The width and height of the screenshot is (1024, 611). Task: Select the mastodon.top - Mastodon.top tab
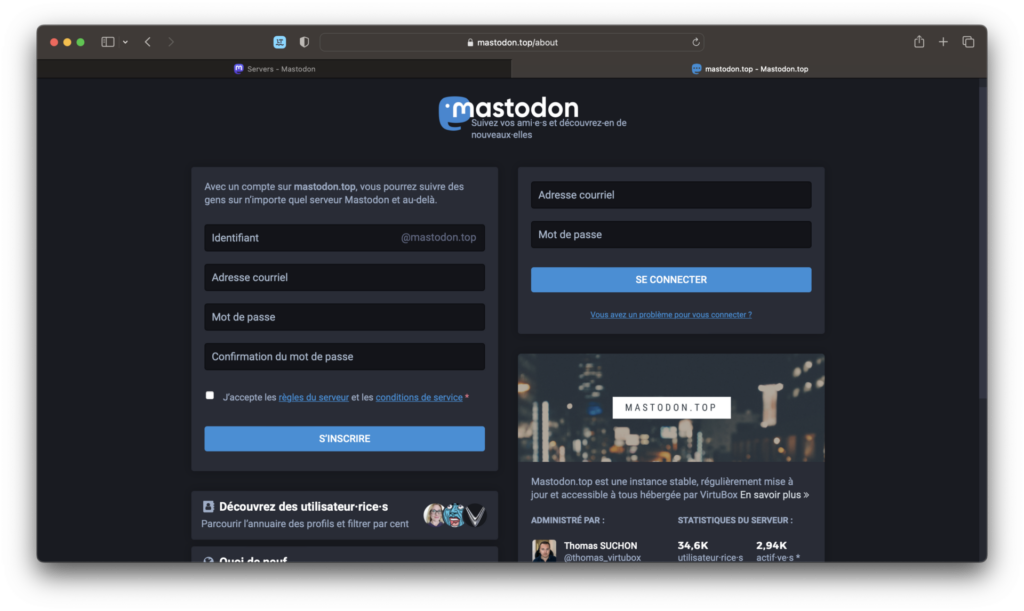click(x=749, y=69)
